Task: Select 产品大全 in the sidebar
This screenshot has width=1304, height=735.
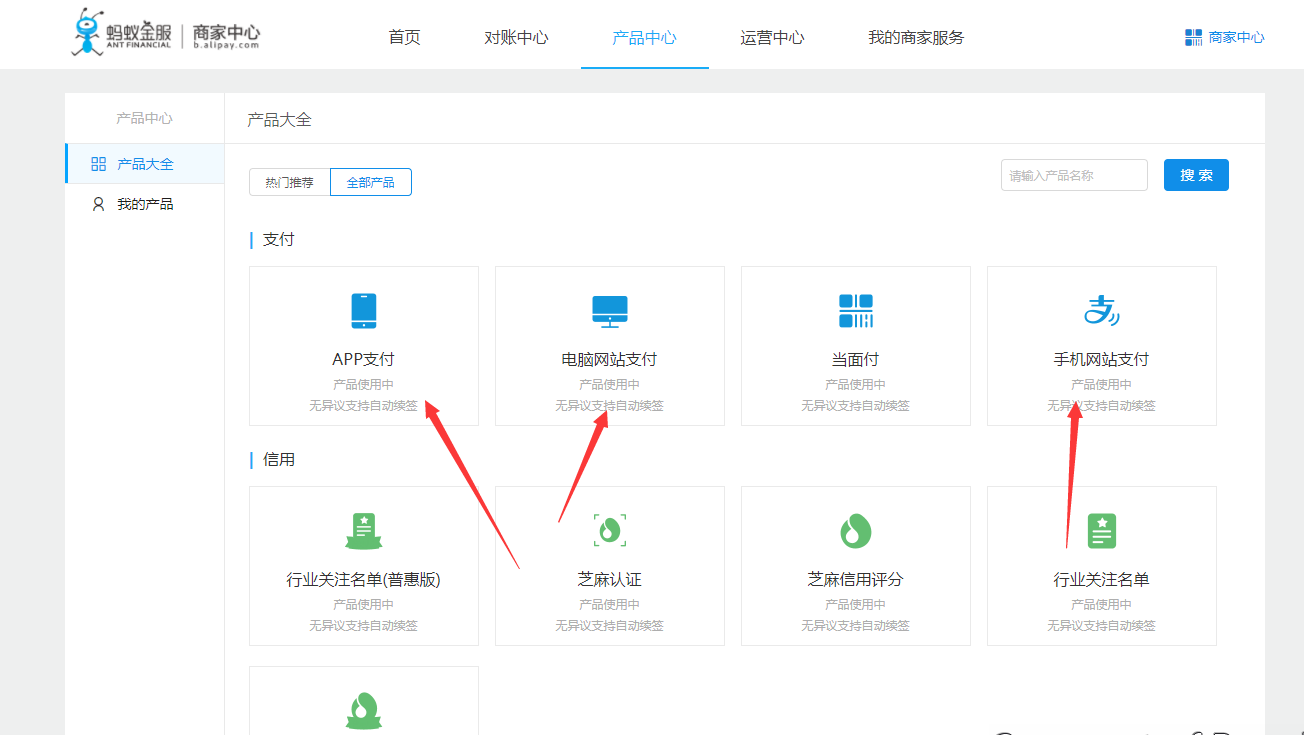Action: [145, 164]
